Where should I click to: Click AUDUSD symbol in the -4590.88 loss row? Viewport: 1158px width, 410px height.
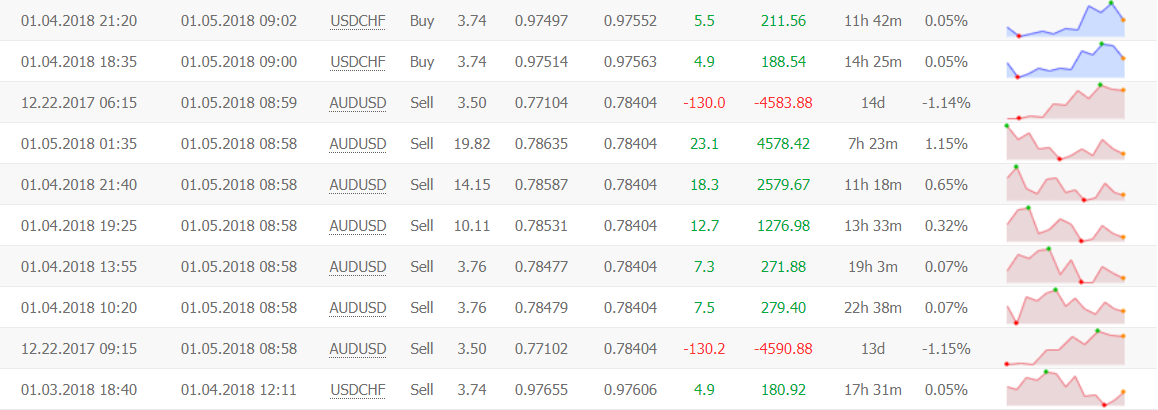(357, 349)
